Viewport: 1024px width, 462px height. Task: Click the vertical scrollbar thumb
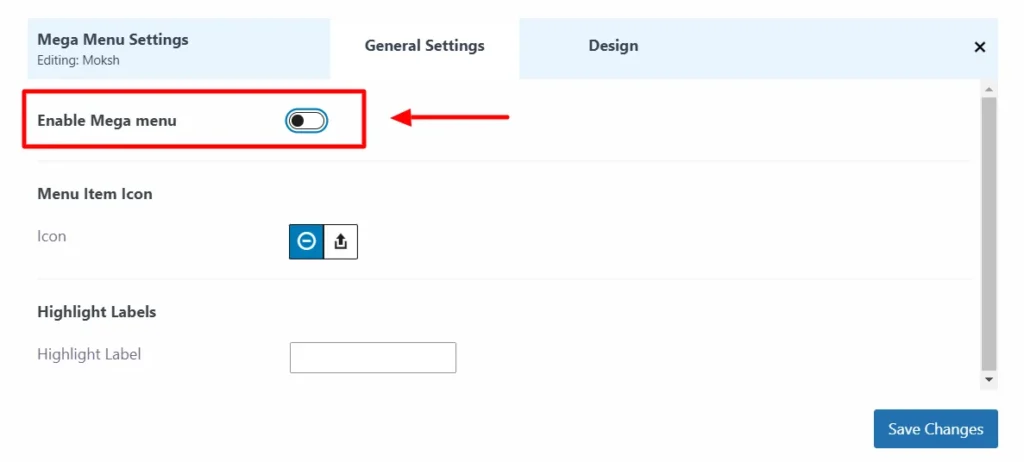point(989,230)
